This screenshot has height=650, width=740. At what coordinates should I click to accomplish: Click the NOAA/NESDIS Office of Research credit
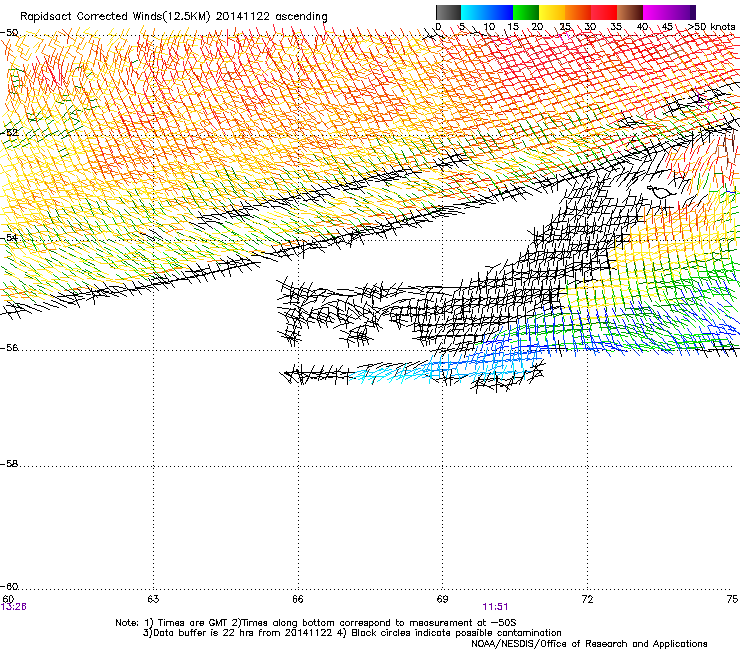click(589, 644)
